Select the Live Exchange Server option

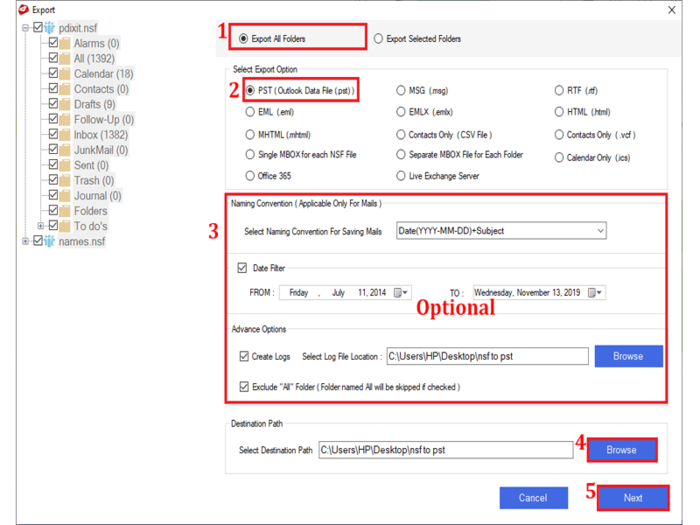coord(401,176)
